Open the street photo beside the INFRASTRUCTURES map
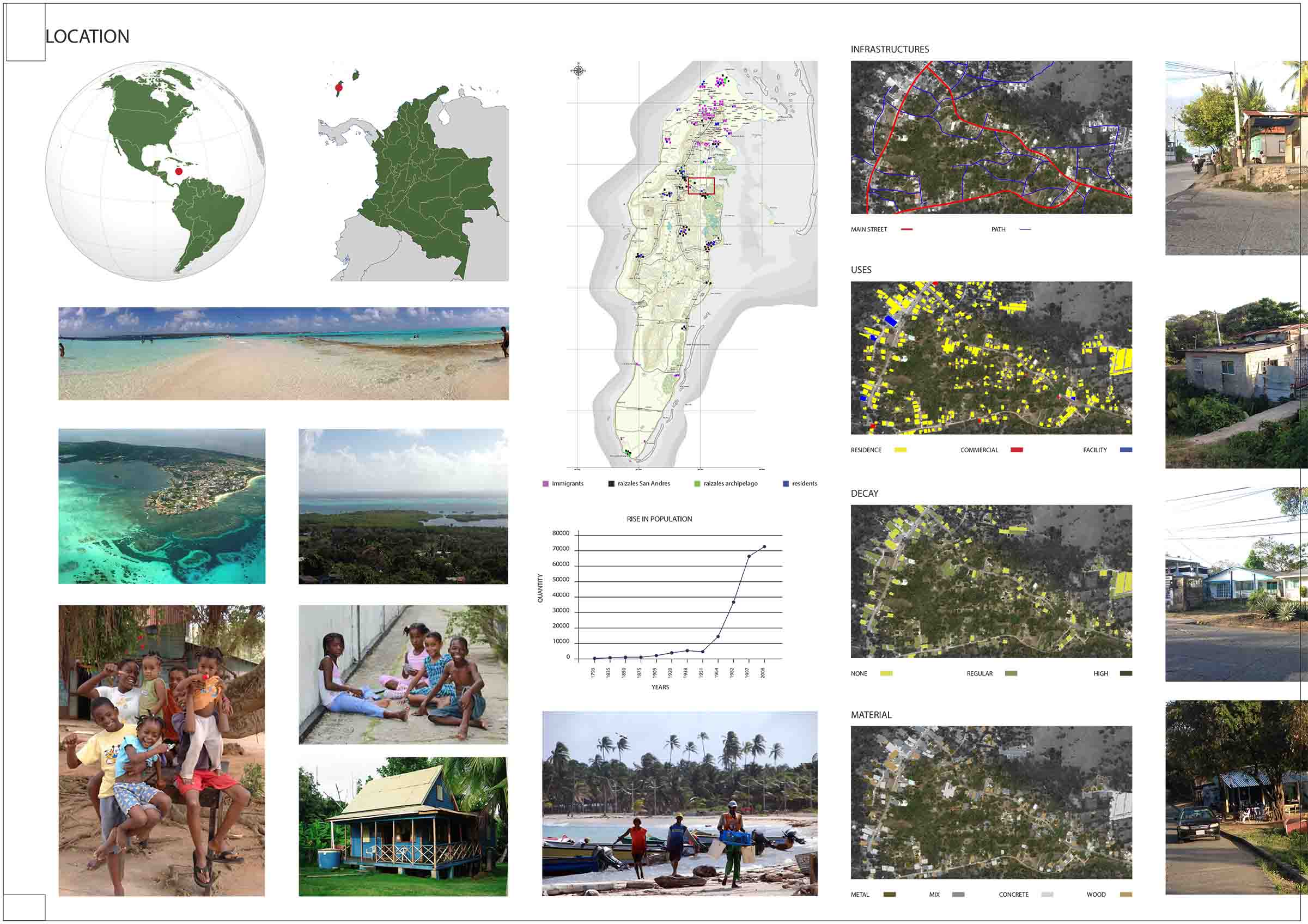The width and height of the screenshot is (1308, 924). click(1236, 158)
